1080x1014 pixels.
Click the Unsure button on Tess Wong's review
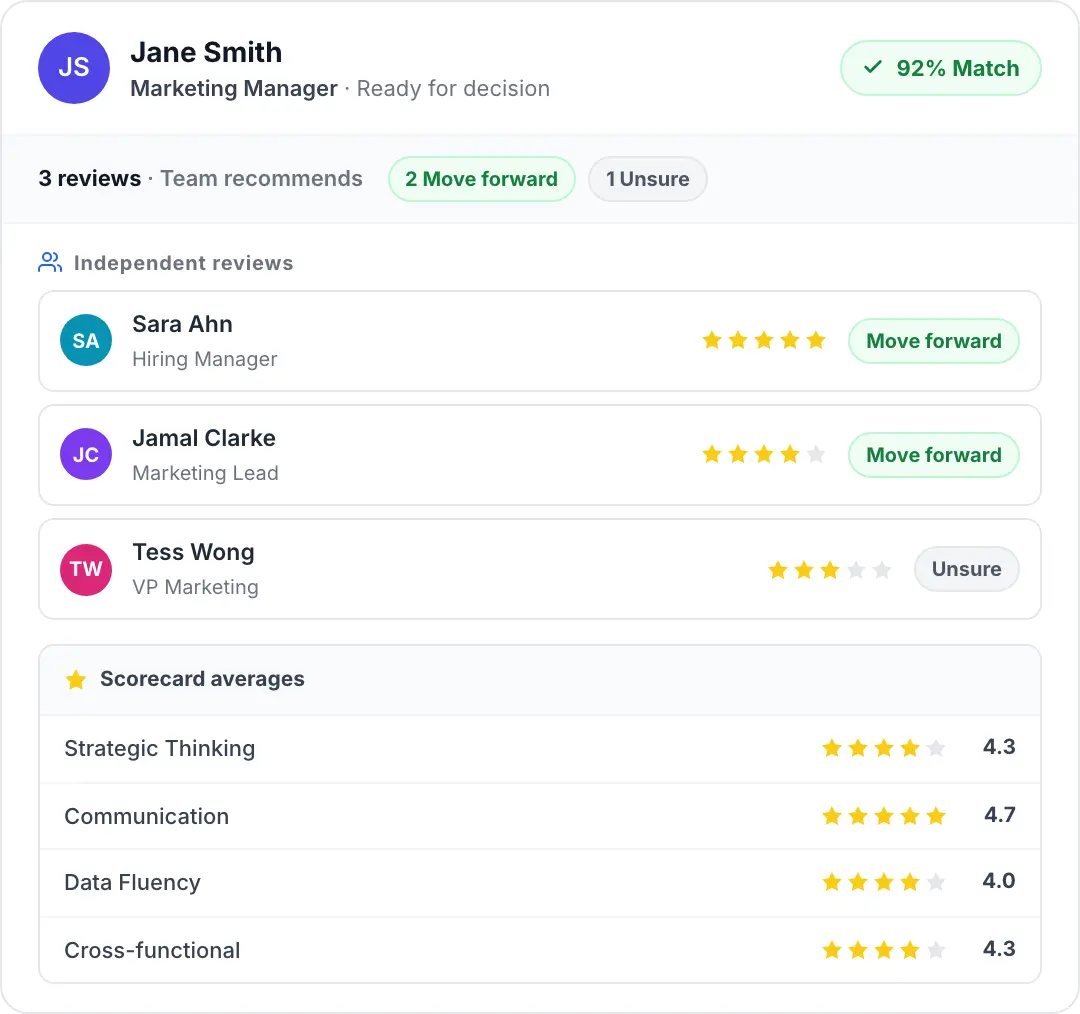click(x=966, y=569)
